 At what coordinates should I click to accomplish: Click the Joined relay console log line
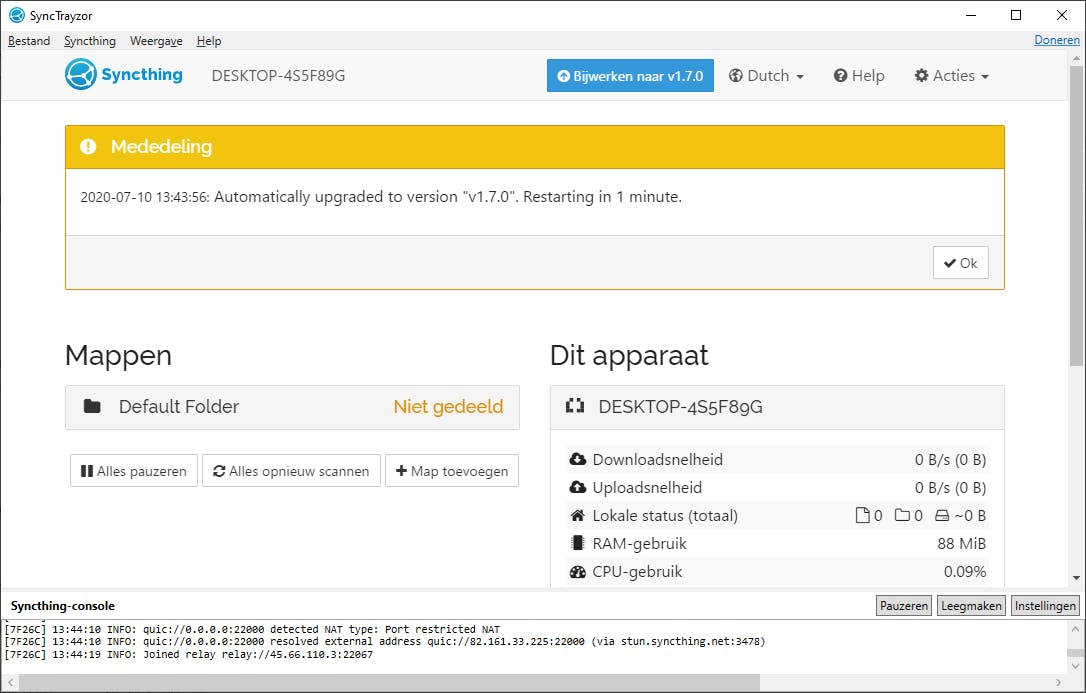188,654
